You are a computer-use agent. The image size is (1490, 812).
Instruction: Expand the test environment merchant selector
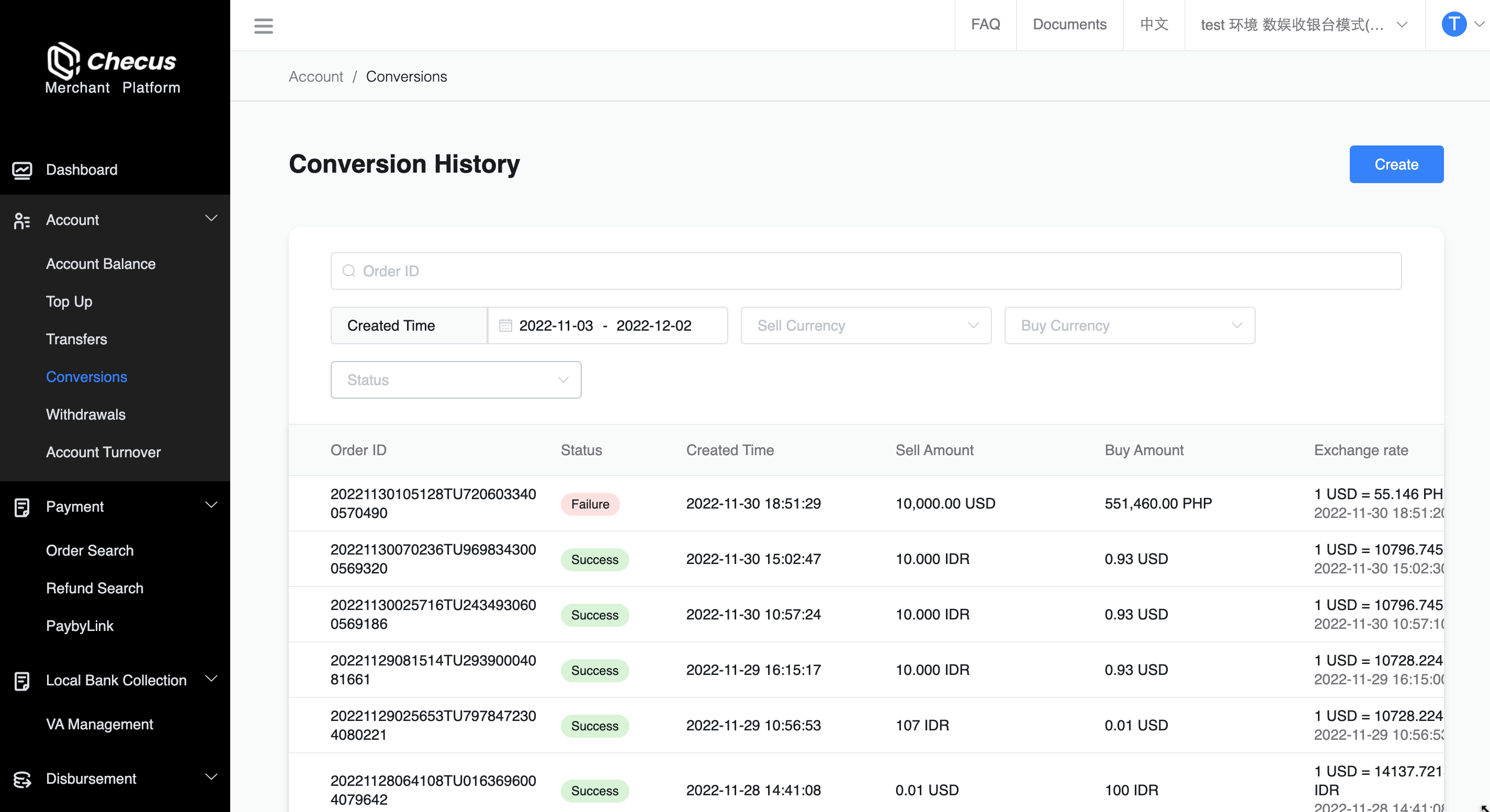1304,25
